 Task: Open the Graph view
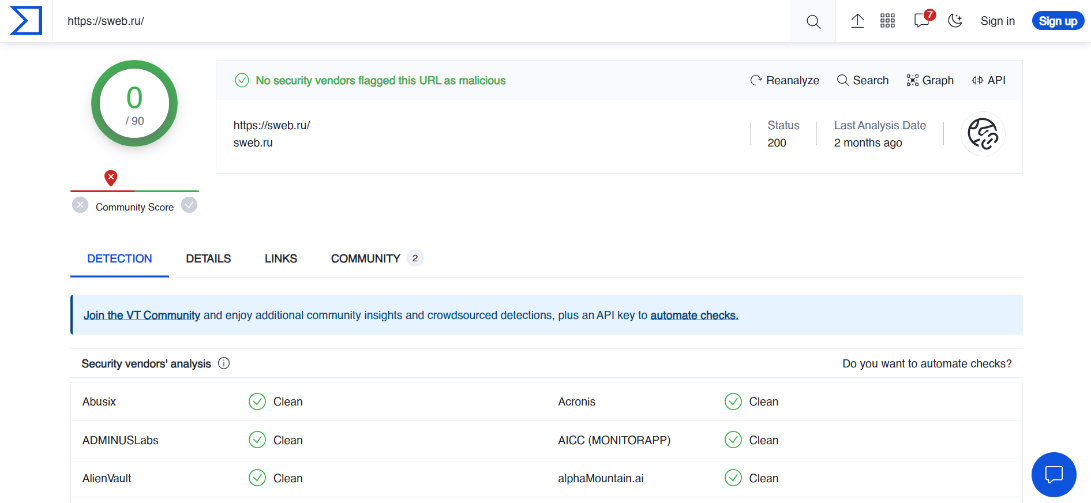(x=930, y=80)
